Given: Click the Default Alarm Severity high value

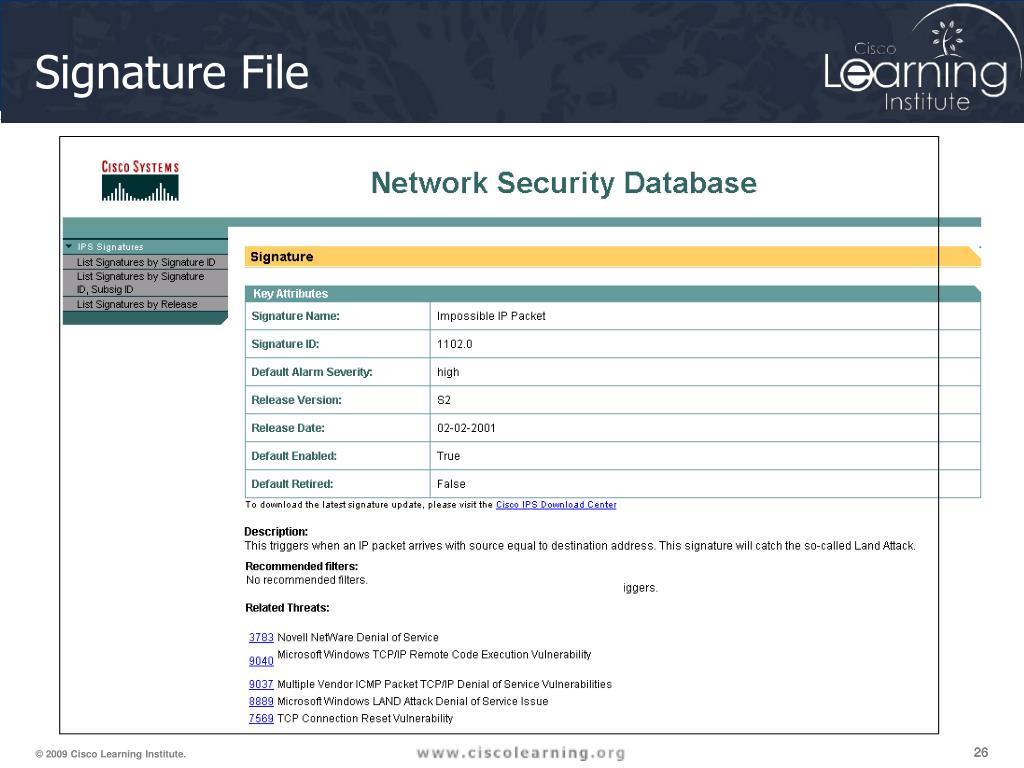Looking at the screenshot, I should pos(448,372).
